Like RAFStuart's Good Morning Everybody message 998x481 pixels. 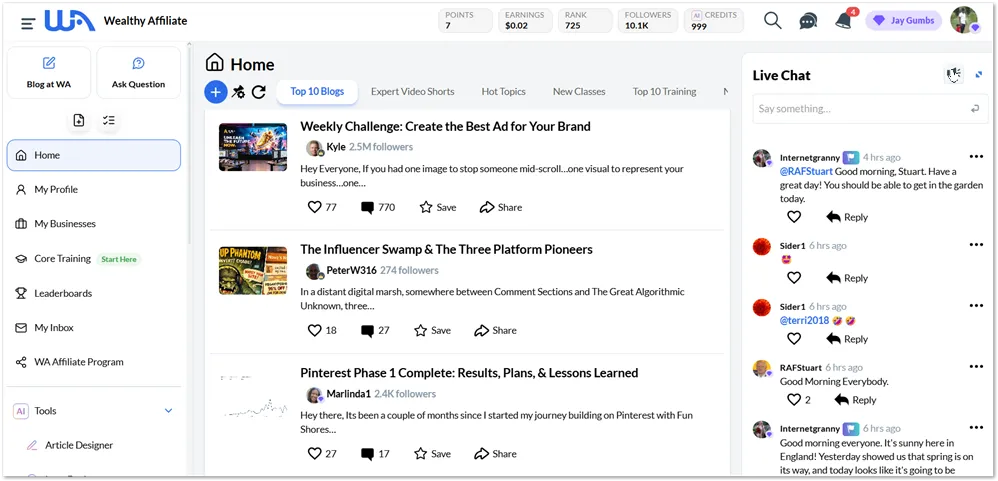[794, 400]
